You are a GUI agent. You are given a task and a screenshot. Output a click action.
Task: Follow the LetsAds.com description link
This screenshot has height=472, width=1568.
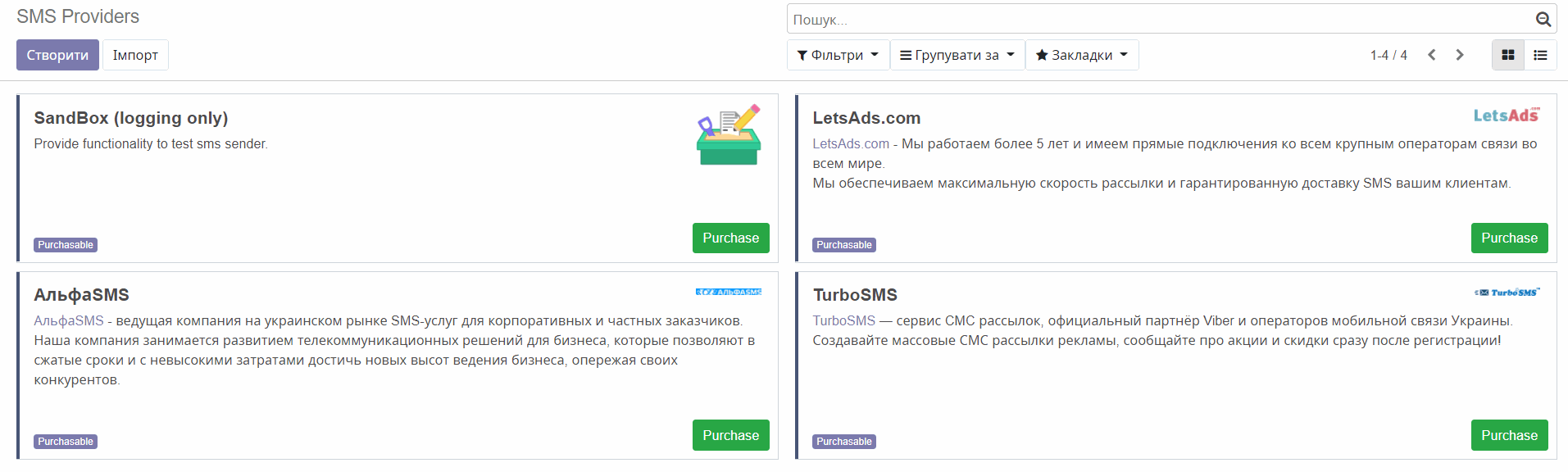pyautogui.click(x=851, y=143)
